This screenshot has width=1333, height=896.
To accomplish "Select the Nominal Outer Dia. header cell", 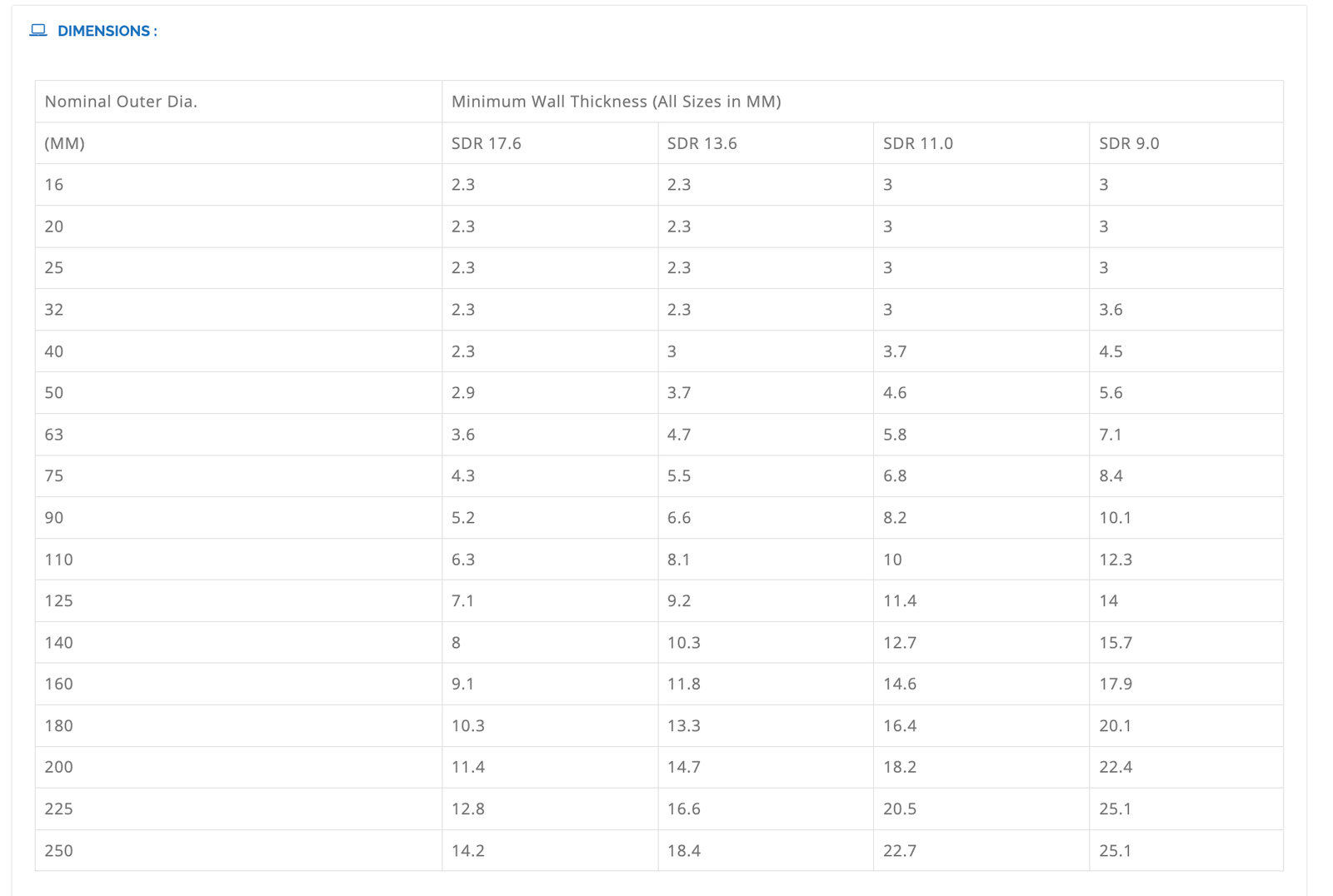I will (121, 102).
